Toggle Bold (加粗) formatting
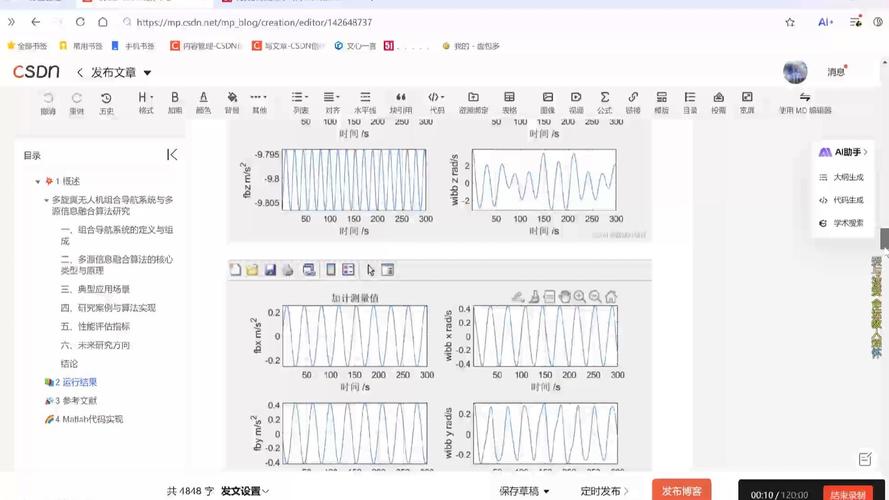Image resolution: width=889 pixels, height=500 pixels. pos(175,103)
